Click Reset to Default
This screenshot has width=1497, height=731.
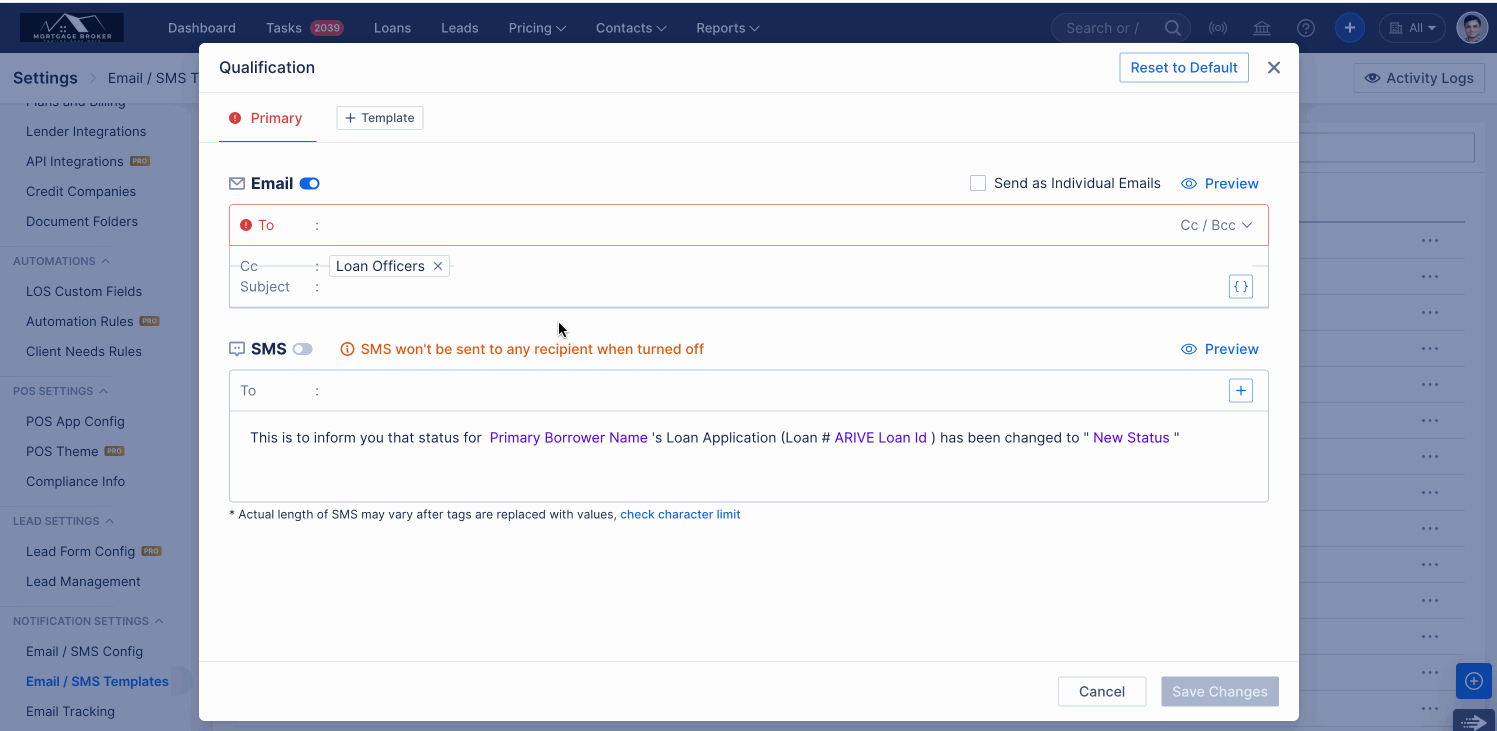coord(1184,67)
